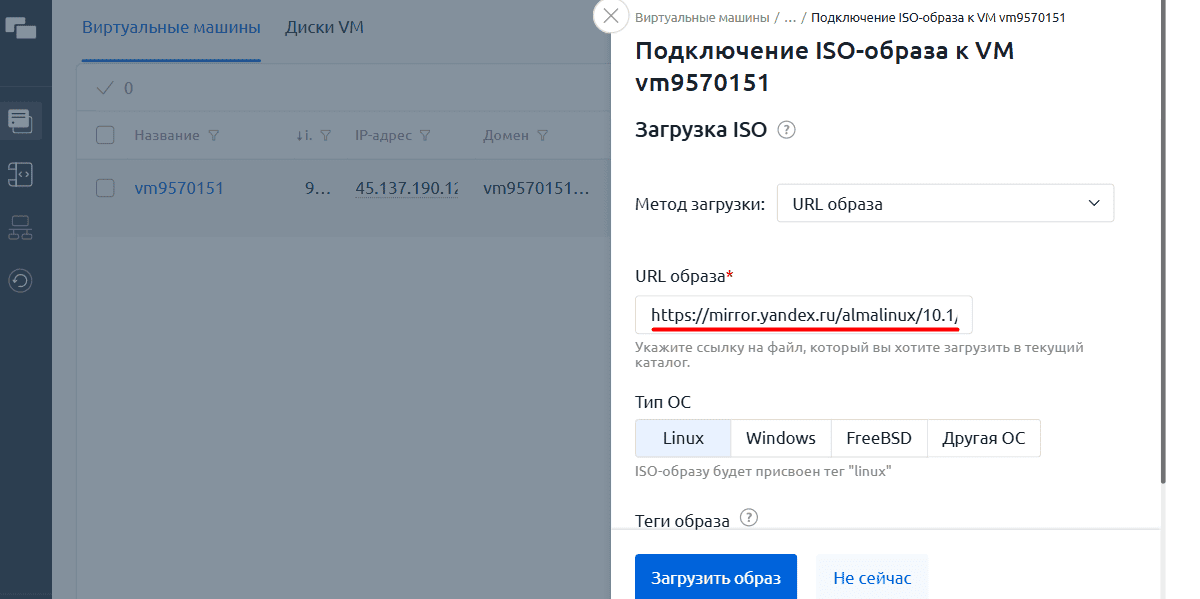This screenshot has width=1200, height=599.
Task: Toggle the select-all checkbox in table header
Action: click(105, 135)
